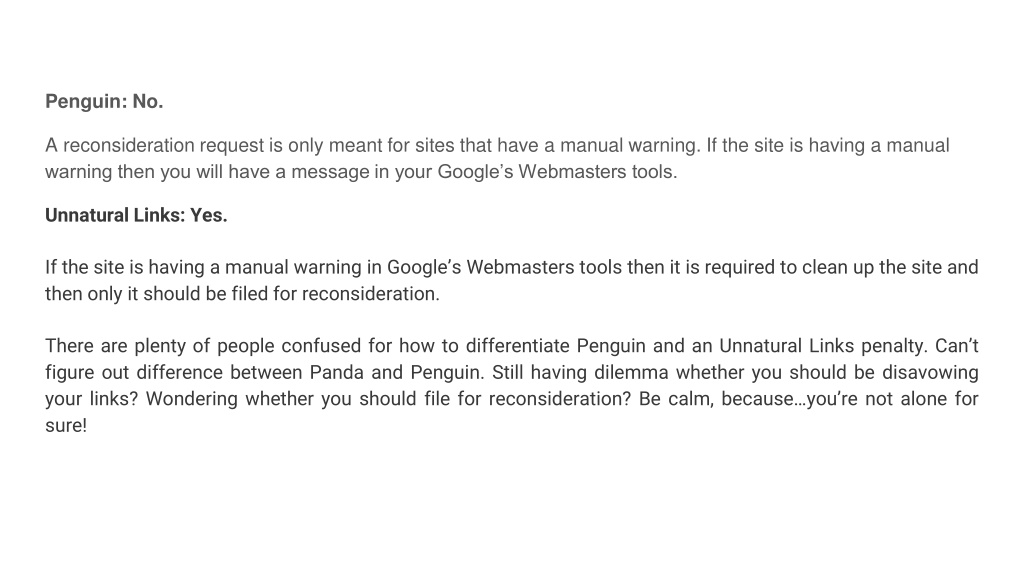Click the sentence starting 'If the site is having a manual warning in'
Image resolution: width=1024 pixels, height=576 pixels.
click(x=511, y=280)
